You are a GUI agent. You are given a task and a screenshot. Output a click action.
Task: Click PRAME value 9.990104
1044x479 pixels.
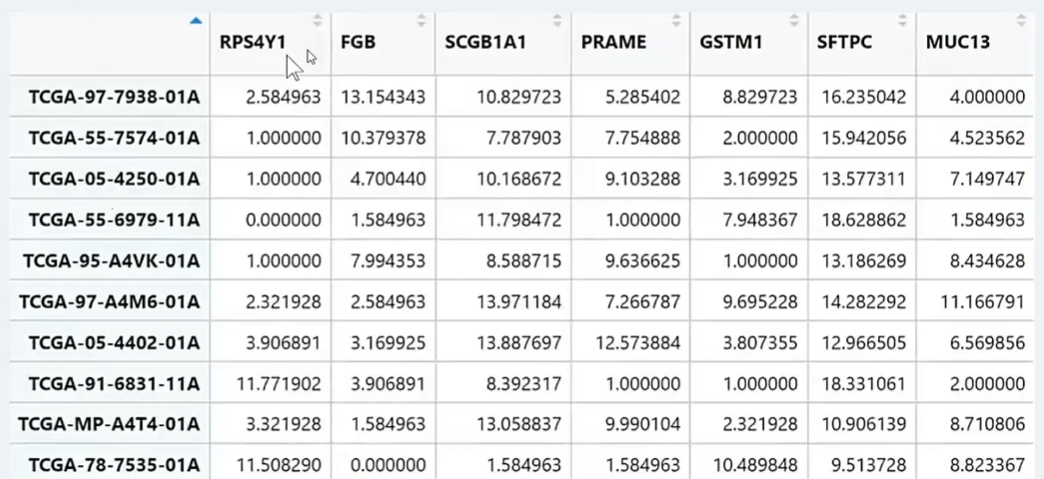click(643, 424)
